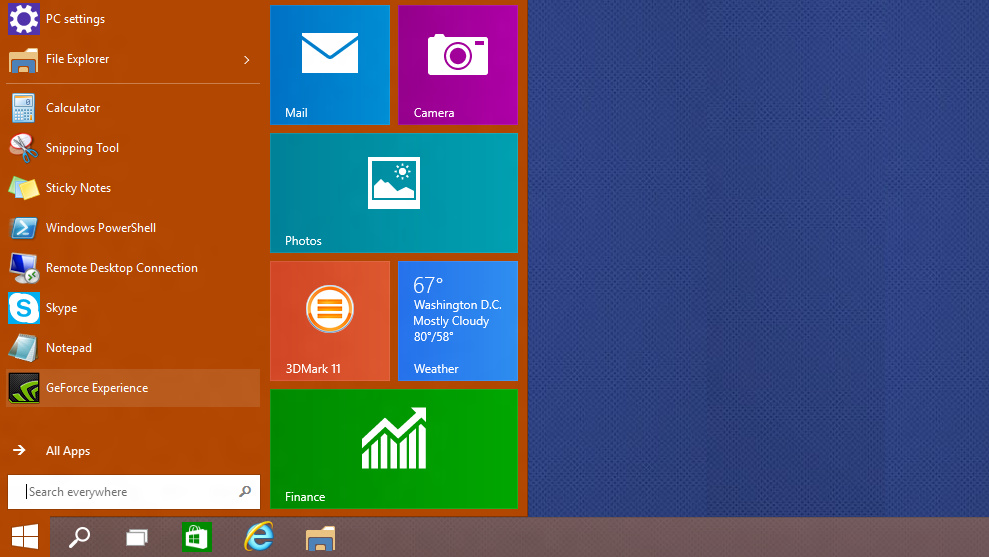Open Search from the taskbar

click(79, 537)
